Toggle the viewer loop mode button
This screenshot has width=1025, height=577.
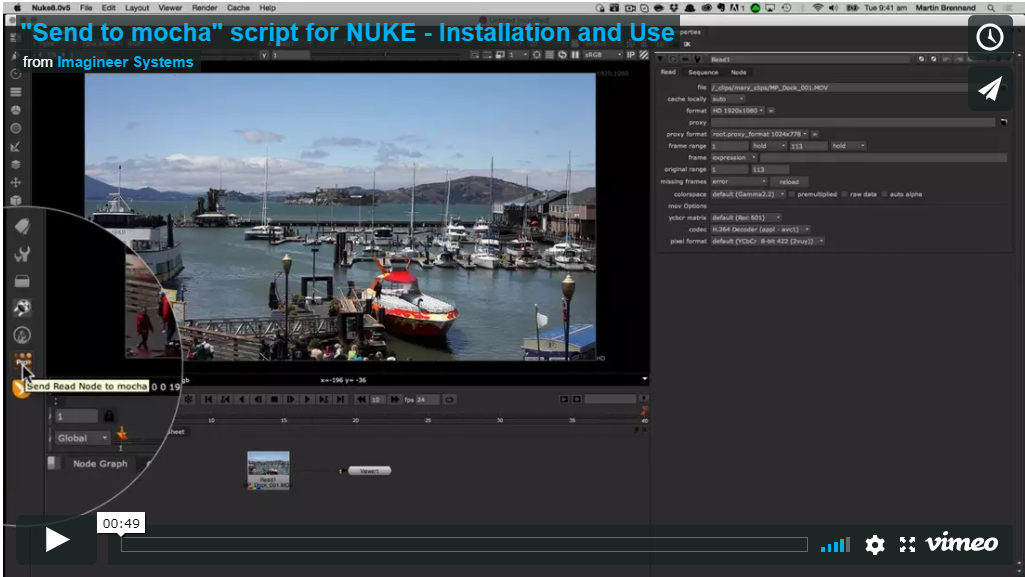pos(450,399)
